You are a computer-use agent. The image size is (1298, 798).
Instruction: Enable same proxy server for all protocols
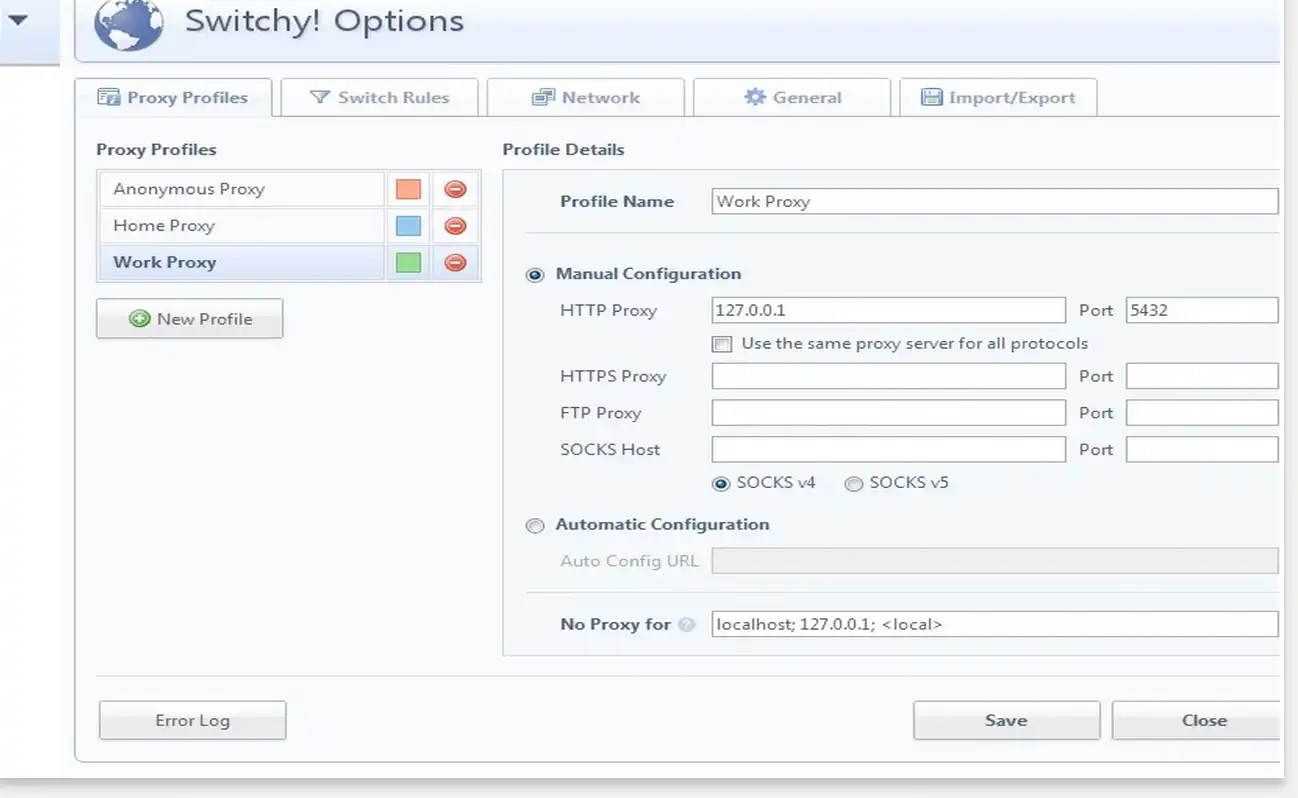[721, 344]
